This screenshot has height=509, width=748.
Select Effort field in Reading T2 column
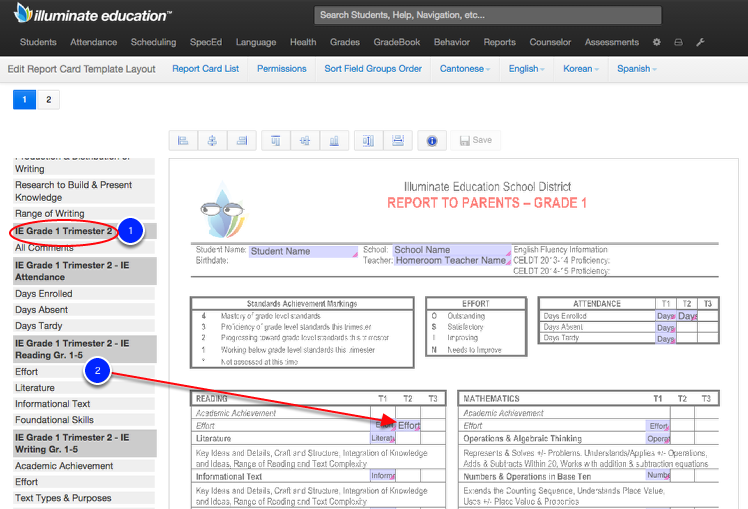point(408,426)
